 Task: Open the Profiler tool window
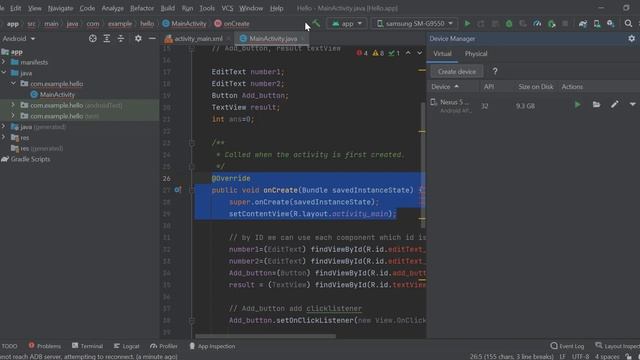pos(164,346)
